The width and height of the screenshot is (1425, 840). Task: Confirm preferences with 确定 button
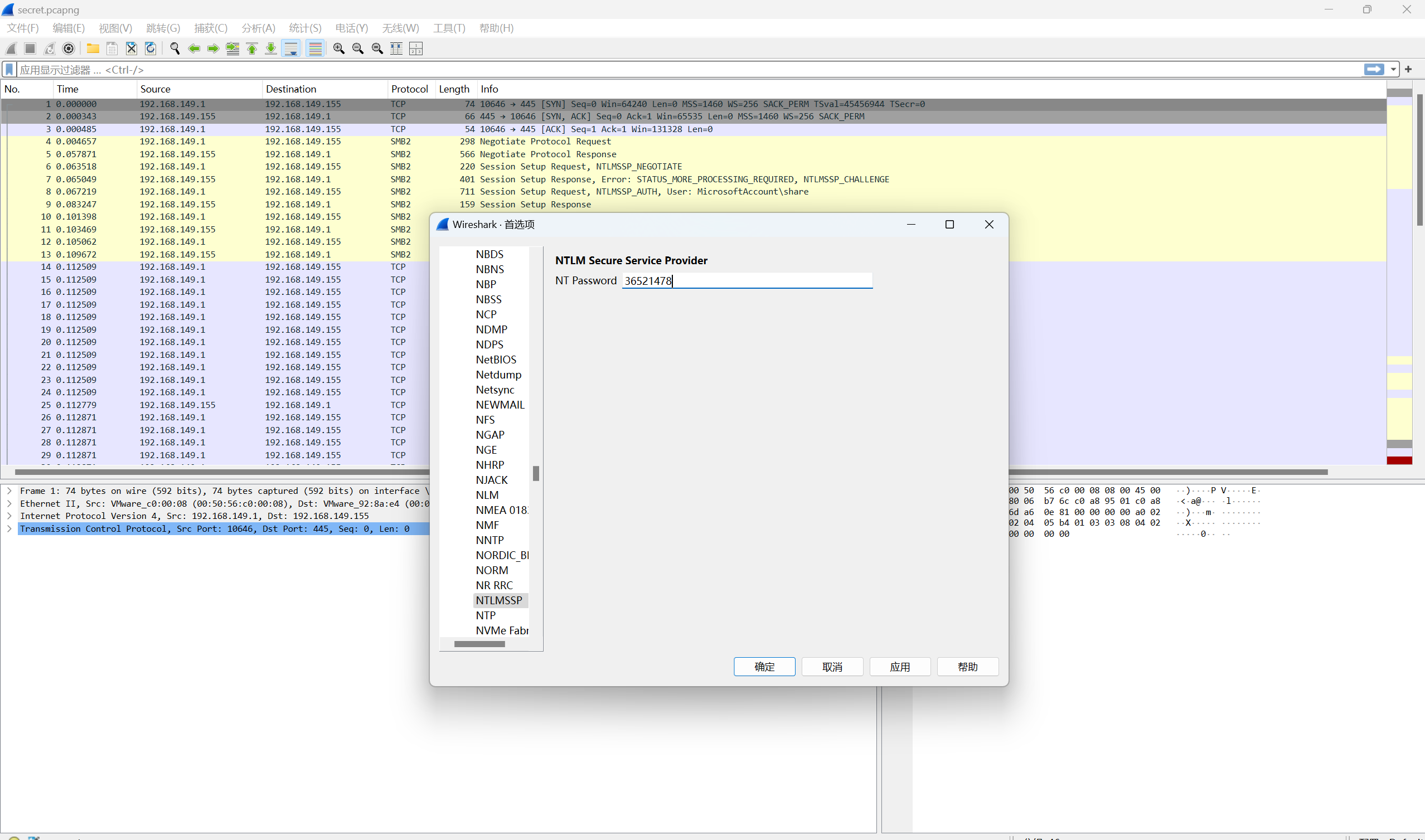pyautogui.click(x=764, y=667)
